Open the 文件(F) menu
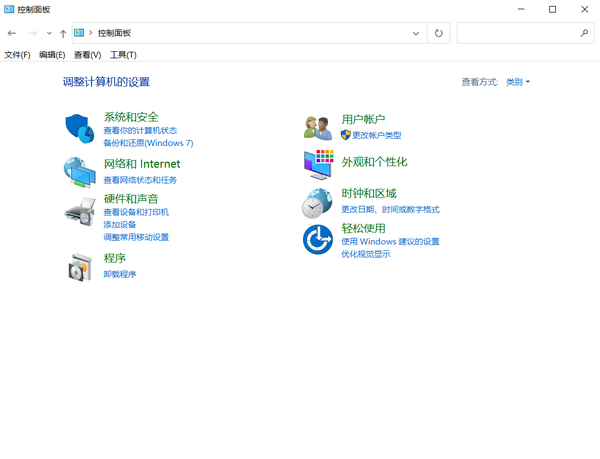The image size is (600, 459). [17, 55]
